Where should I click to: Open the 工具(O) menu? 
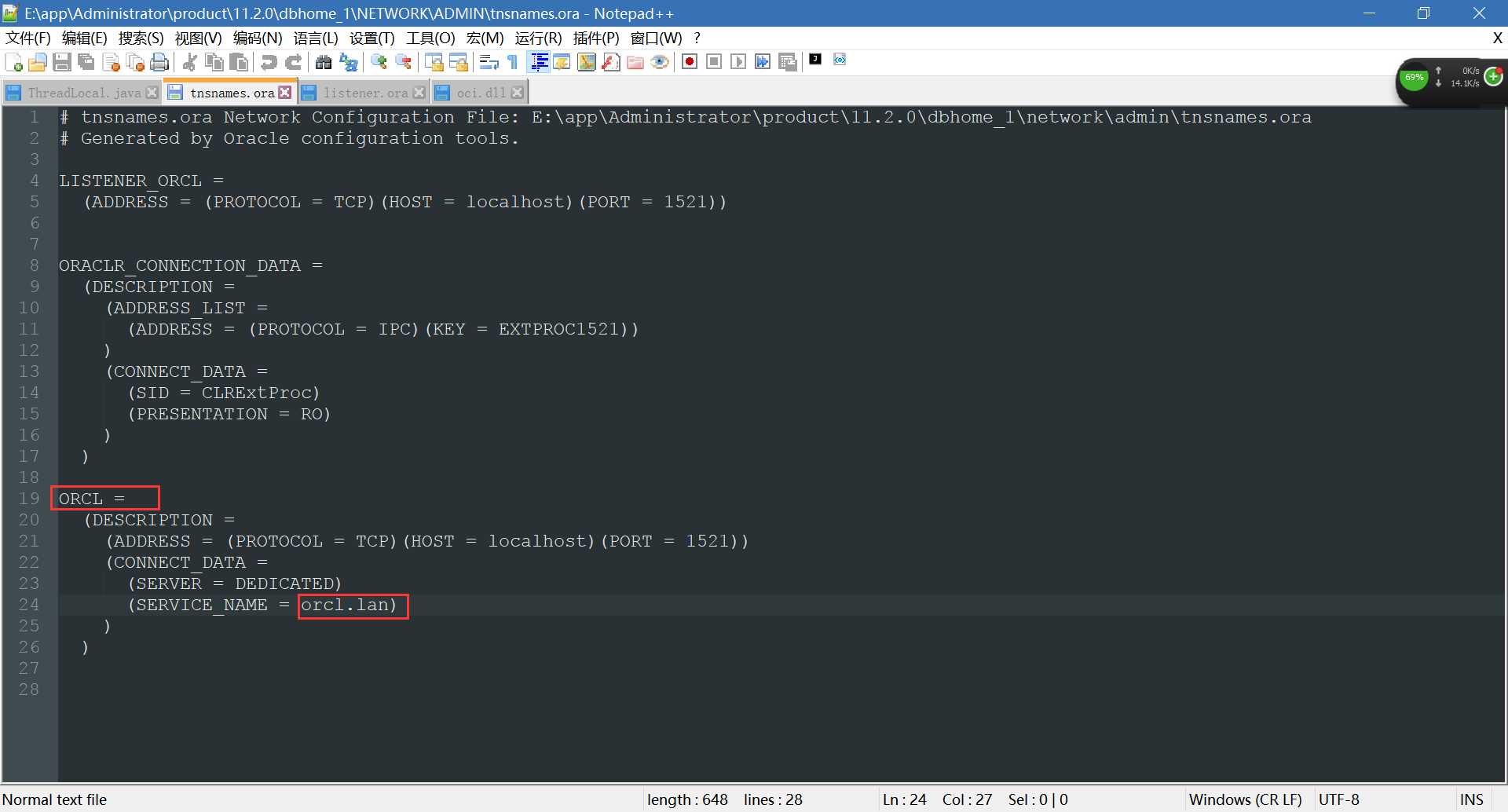(430, 38)
